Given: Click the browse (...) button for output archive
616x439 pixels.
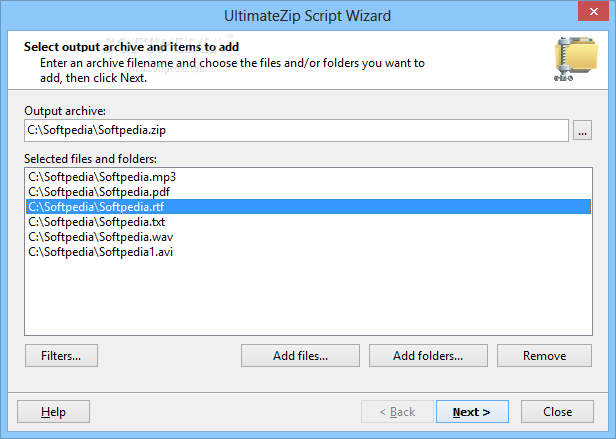Looking at the screenshot, I should pos(582,130).
